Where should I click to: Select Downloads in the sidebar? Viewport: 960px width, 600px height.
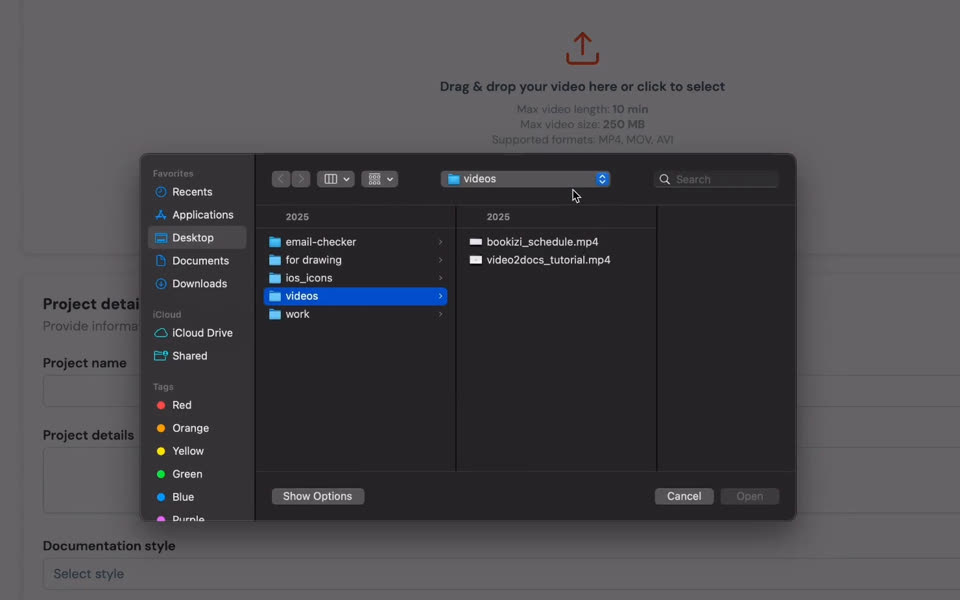click(x=197, y=283)
